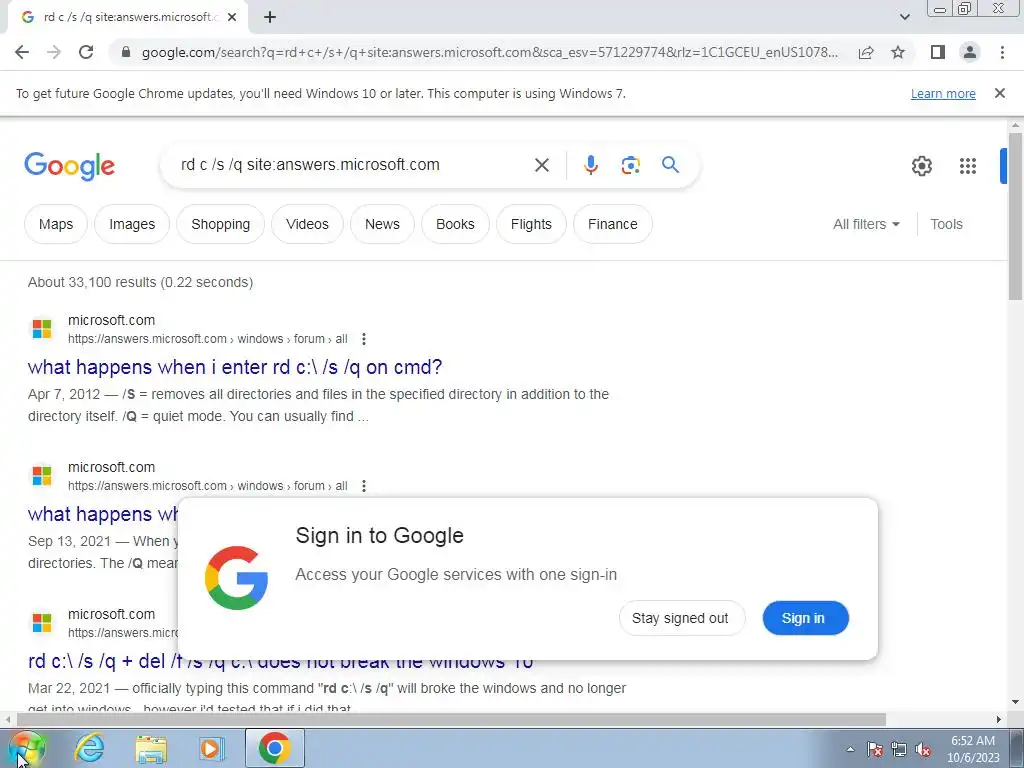Open tab search chevron in title bar
This screenshot has width=1024, height=768.
pos(904,17)
